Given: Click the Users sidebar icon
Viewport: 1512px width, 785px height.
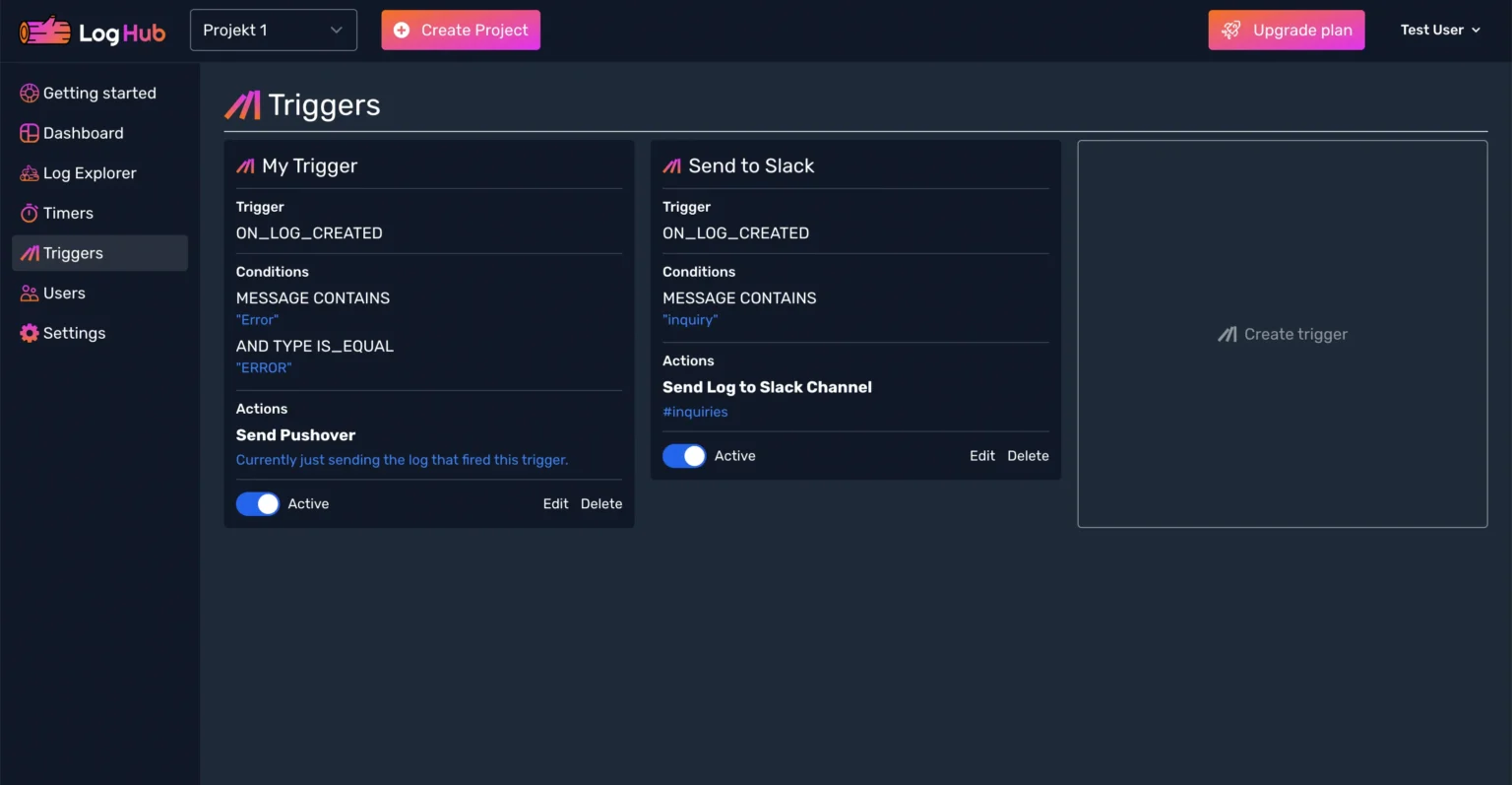Looking at the screenshot, I should 30,294.
